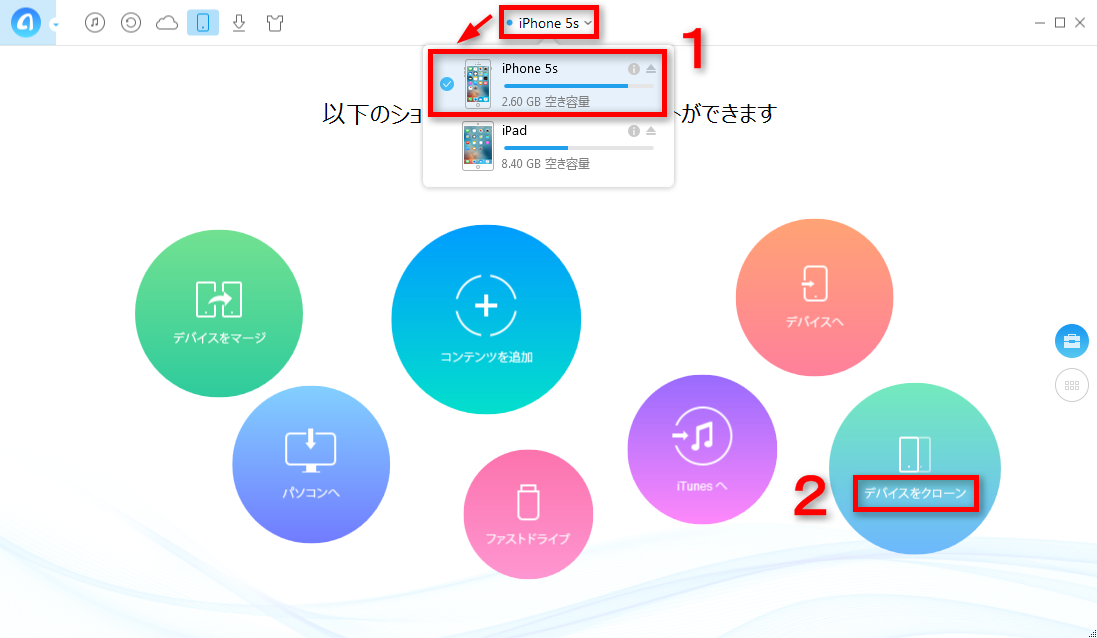Open the video download arrow icon

pos(239,23)
